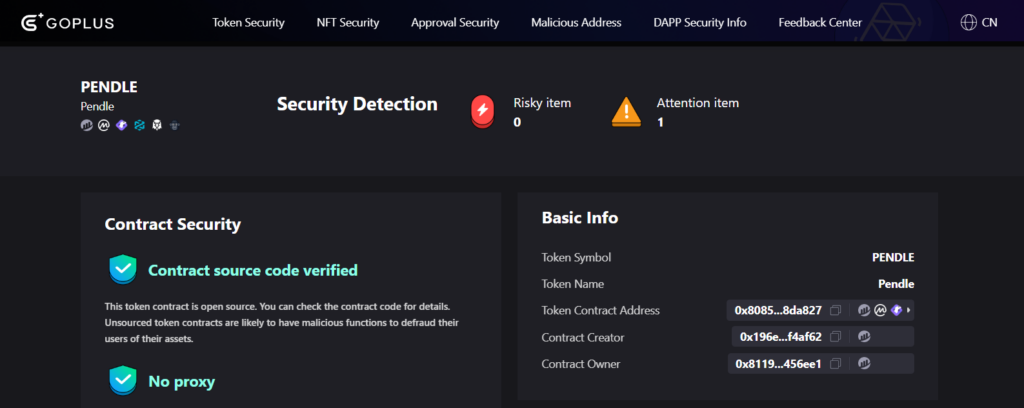Click the 'Contract Owner' label

tap(581, 364)
